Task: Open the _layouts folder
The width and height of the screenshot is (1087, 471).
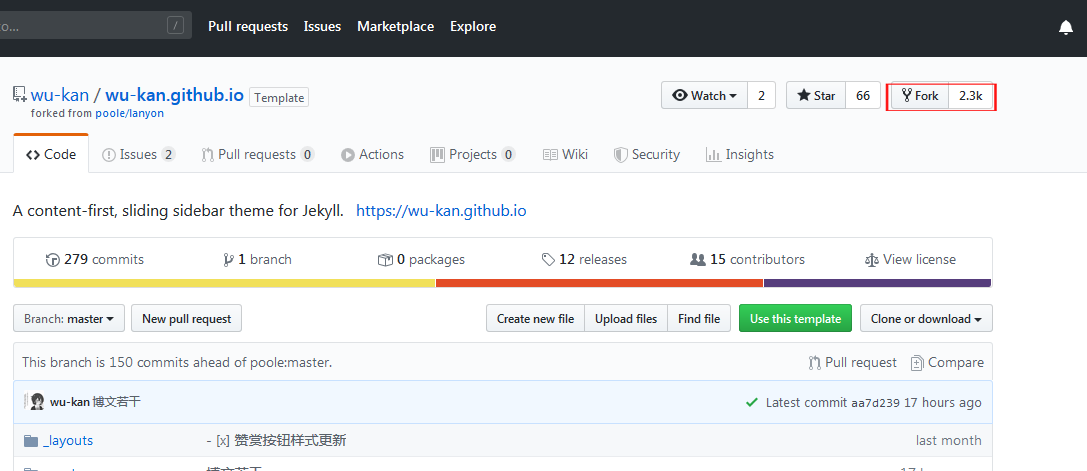Action: tap(68, 440)
